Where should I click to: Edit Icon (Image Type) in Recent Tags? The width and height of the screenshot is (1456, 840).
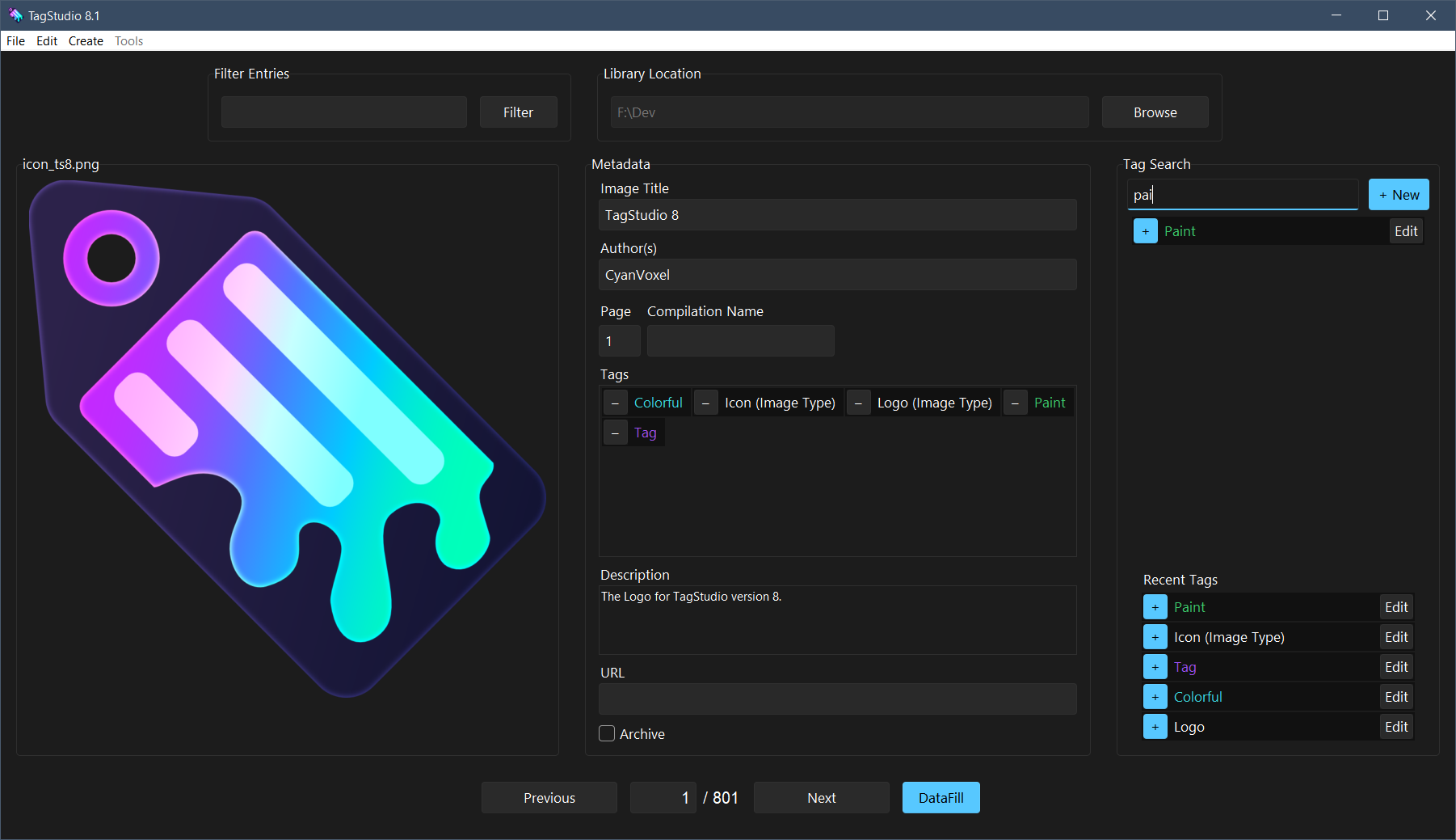click(x=1396, y=637)
